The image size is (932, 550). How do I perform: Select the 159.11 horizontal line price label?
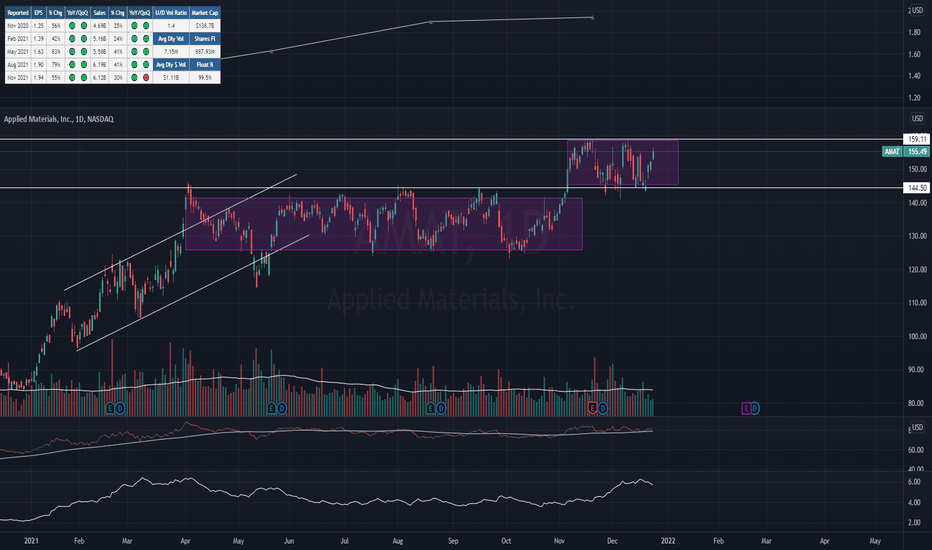[x=916, y=139]
